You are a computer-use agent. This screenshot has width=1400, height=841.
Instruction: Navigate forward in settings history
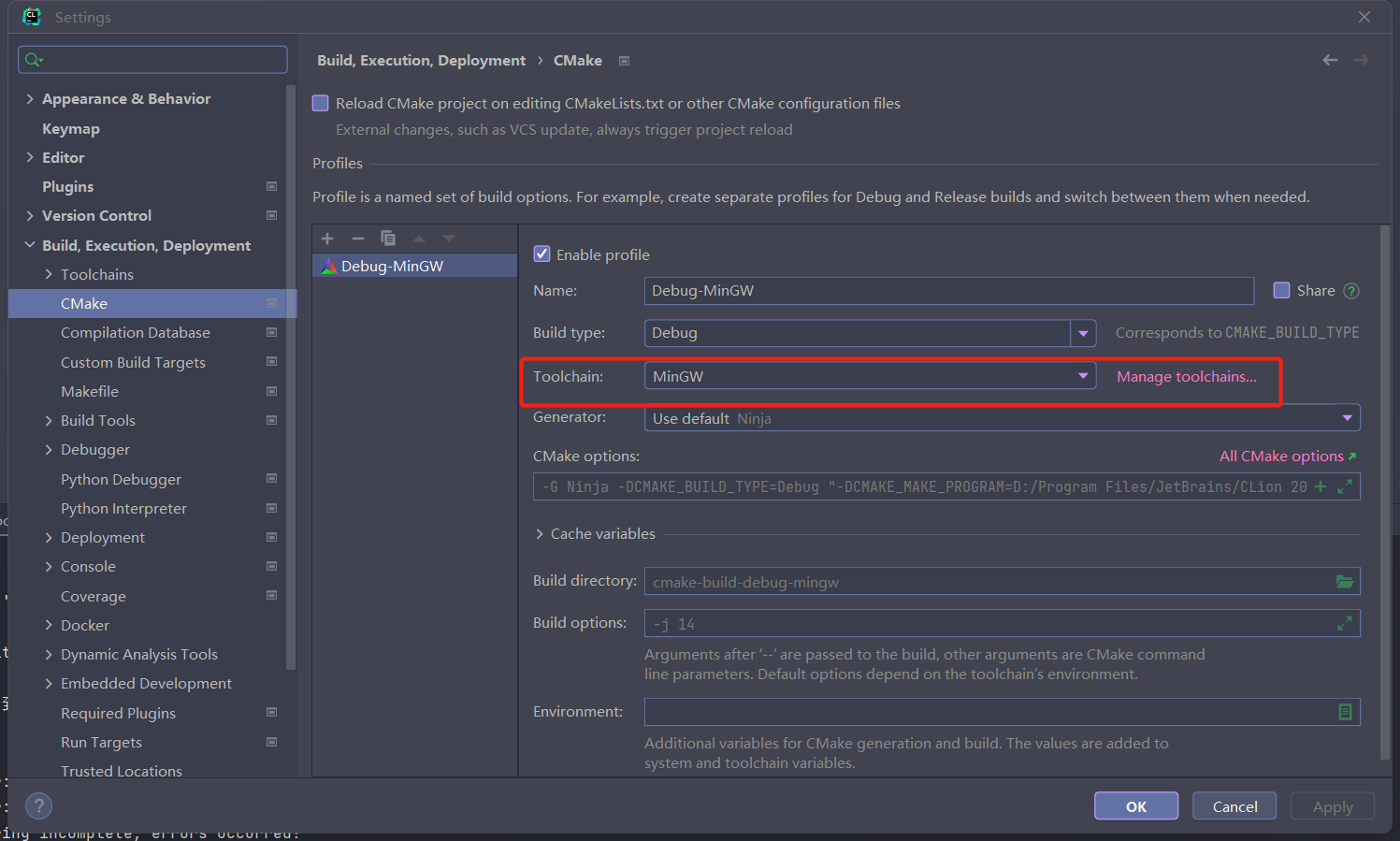coord(1362,60)
